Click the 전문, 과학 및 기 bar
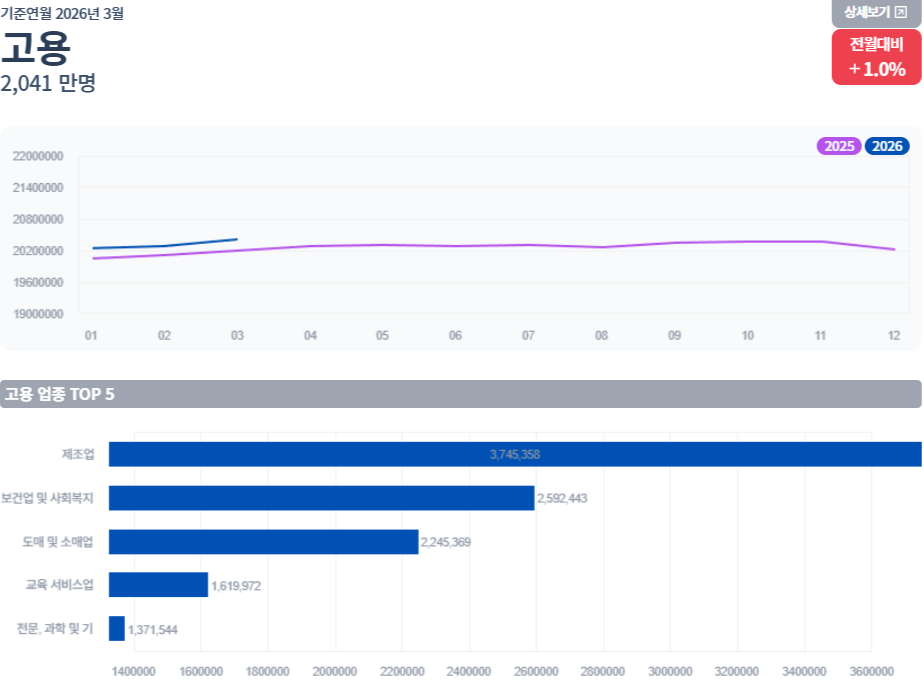Image resolution: width=924 pixels, height=690 pixels. [x=117, y=628]
